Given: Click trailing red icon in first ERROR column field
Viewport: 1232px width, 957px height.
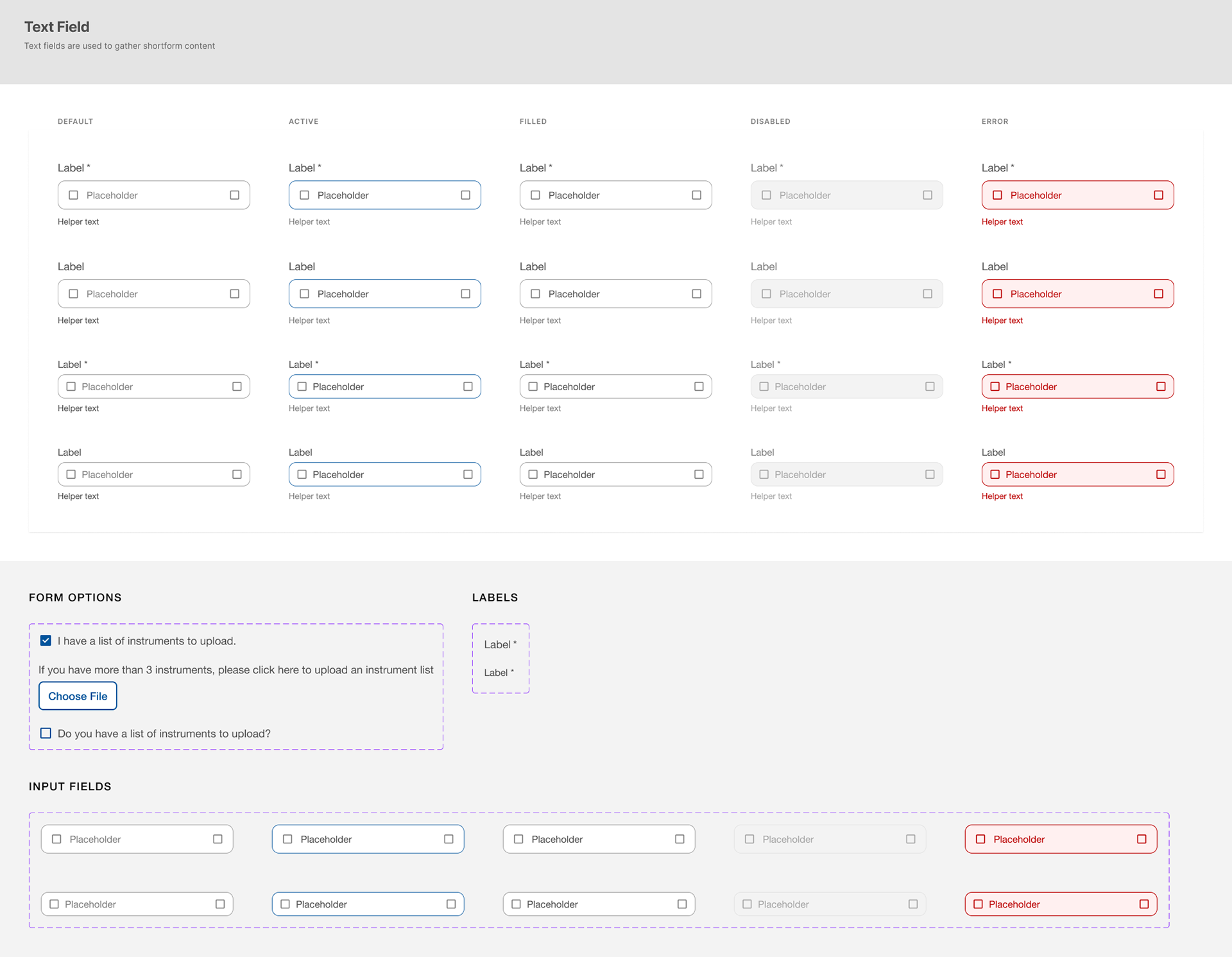Looking at the screenshot, I should [x=1158, y=195].
